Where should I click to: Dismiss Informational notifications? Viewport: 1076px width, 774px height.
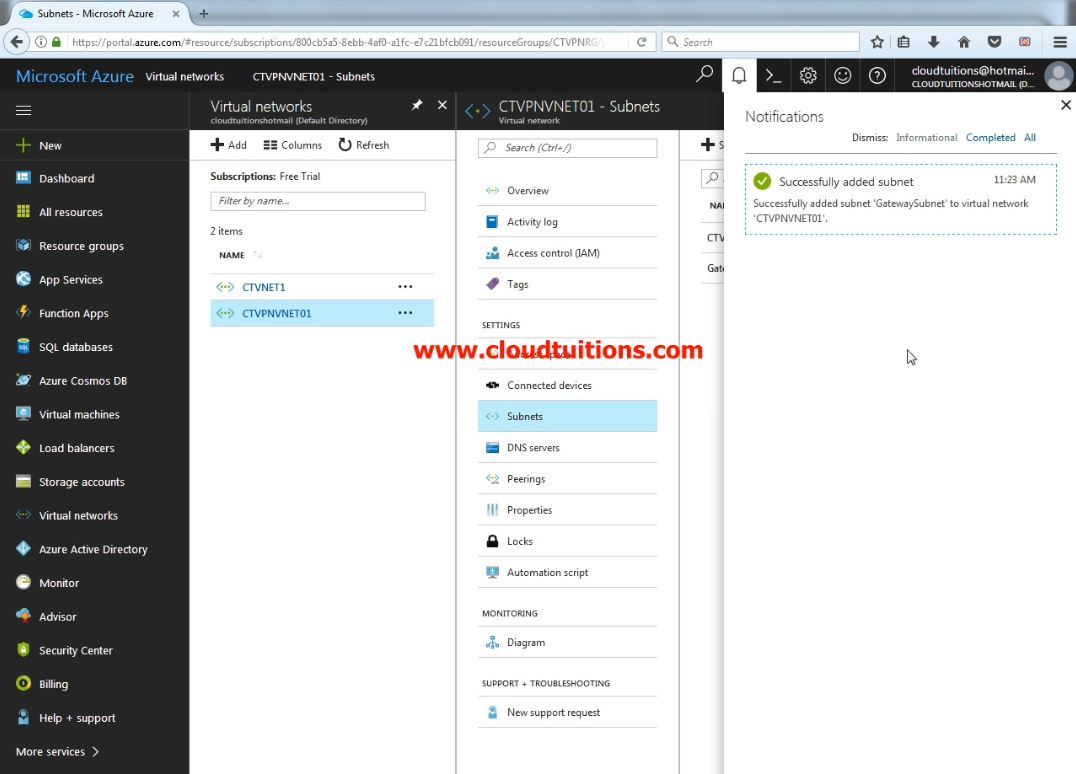(926, 137)
